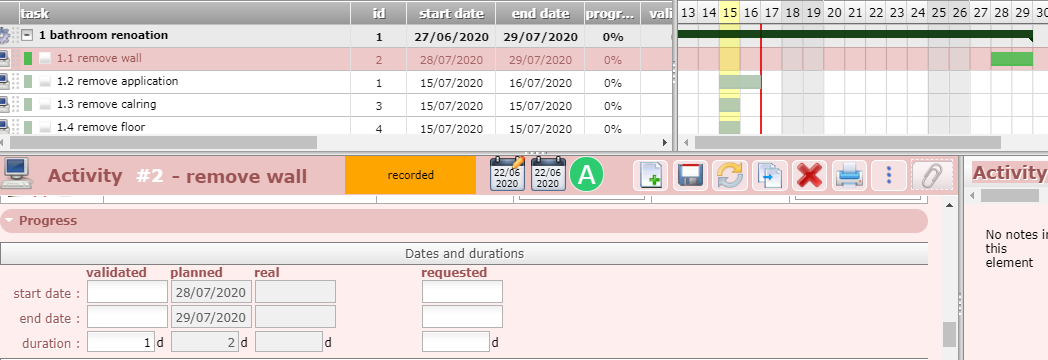Copy the activity with duplicate pages icon
The image size is (1048, 360).
pos(769,176)
